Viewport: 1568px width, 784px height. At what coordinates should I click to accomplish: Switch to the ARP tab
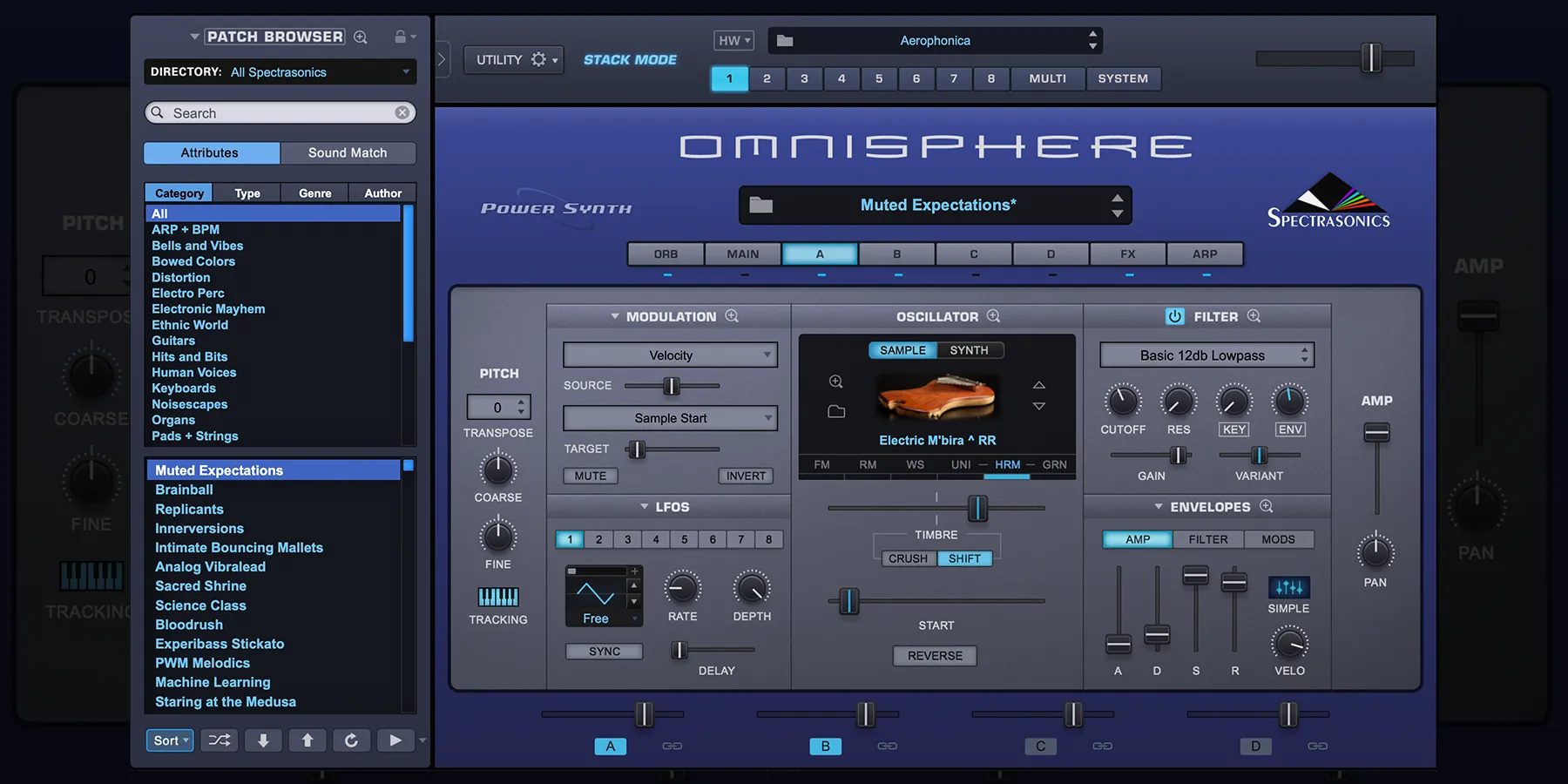(x=1205, y=253)
